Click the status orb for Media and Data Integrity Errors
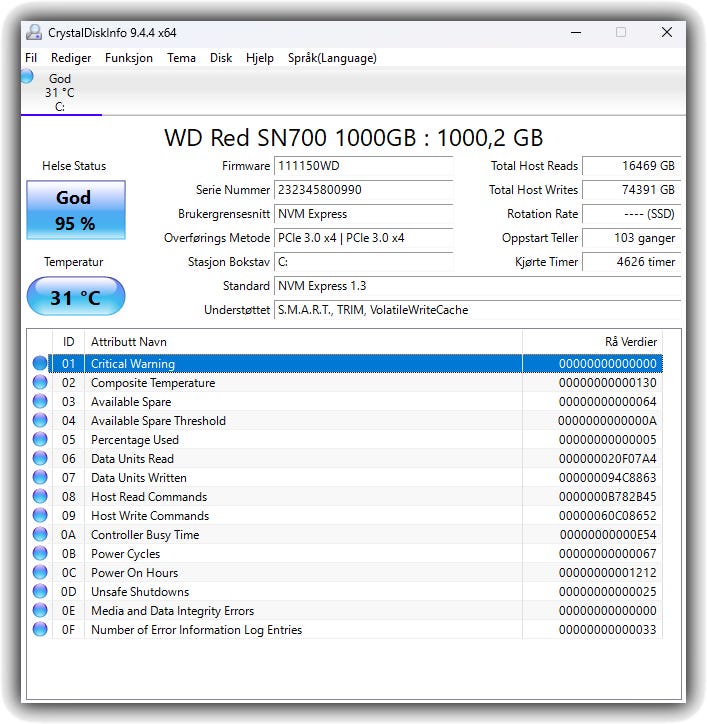This screenshot has height=724, width=707. click(40, 610)
